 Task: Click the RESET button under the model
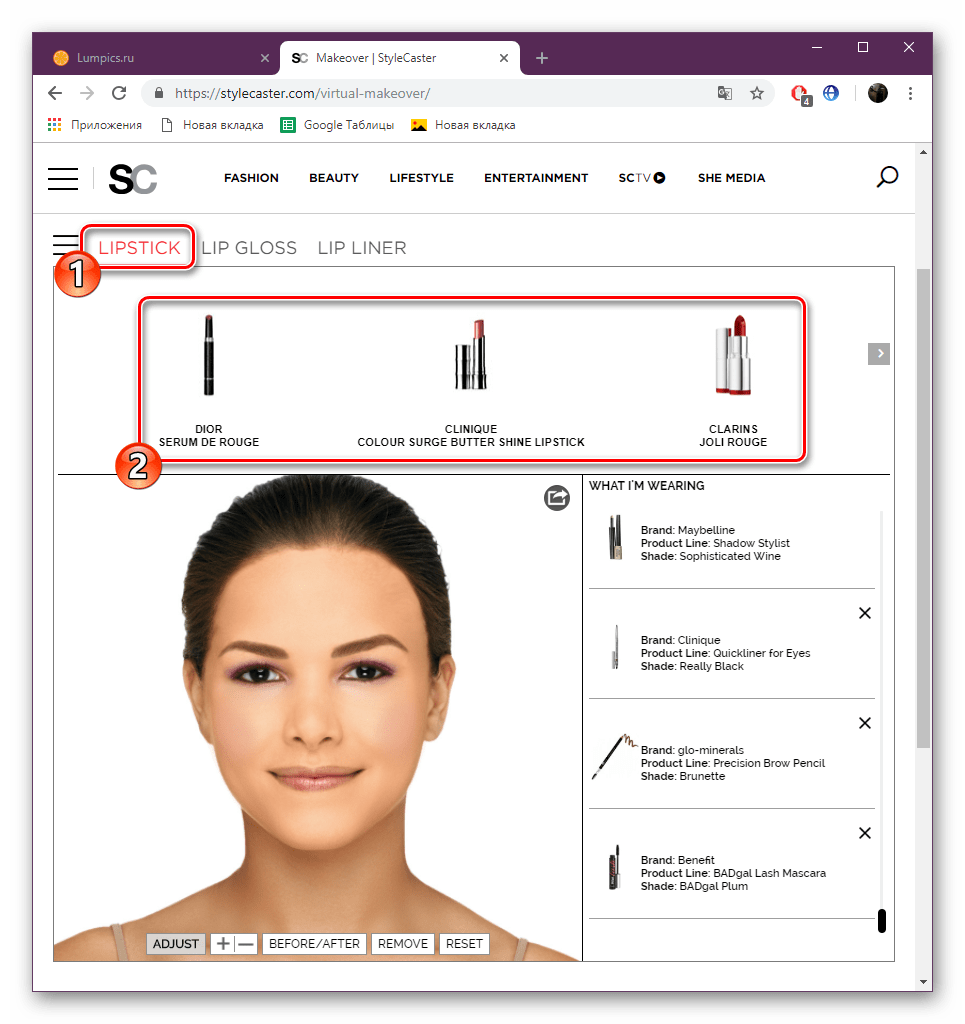[463, 943]
